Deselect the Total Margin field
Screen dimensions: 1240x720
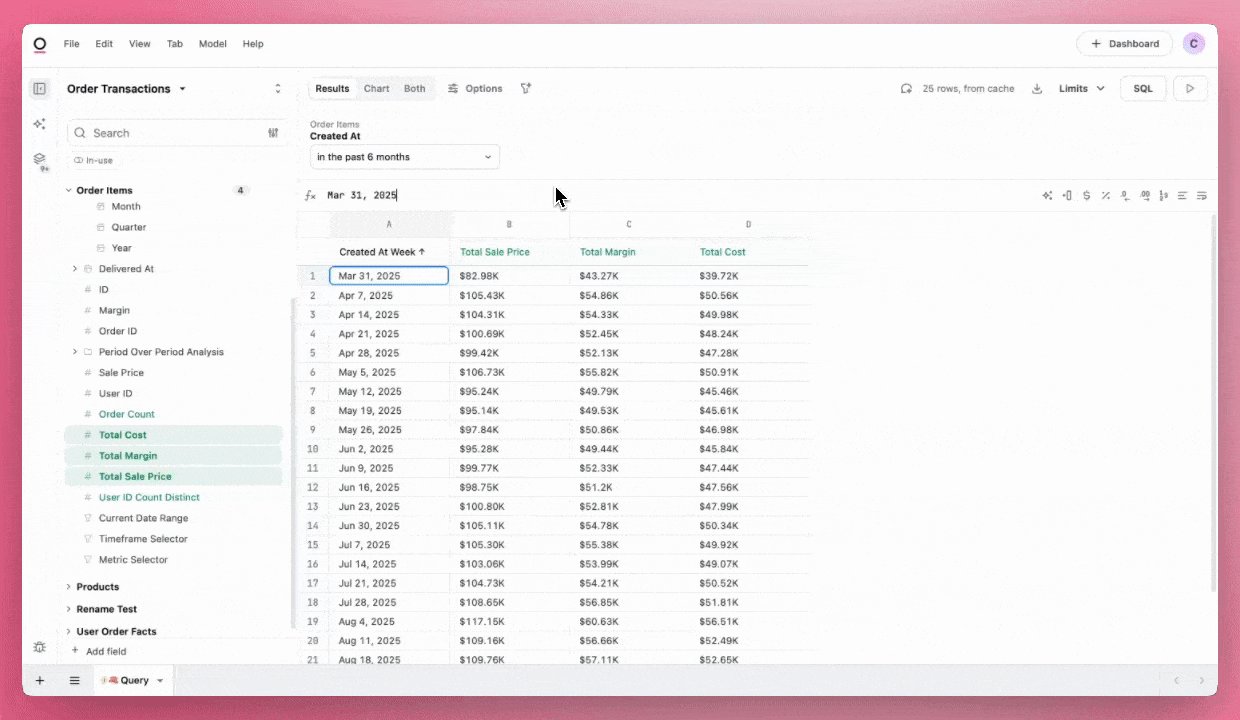click(x=127, y=456)
